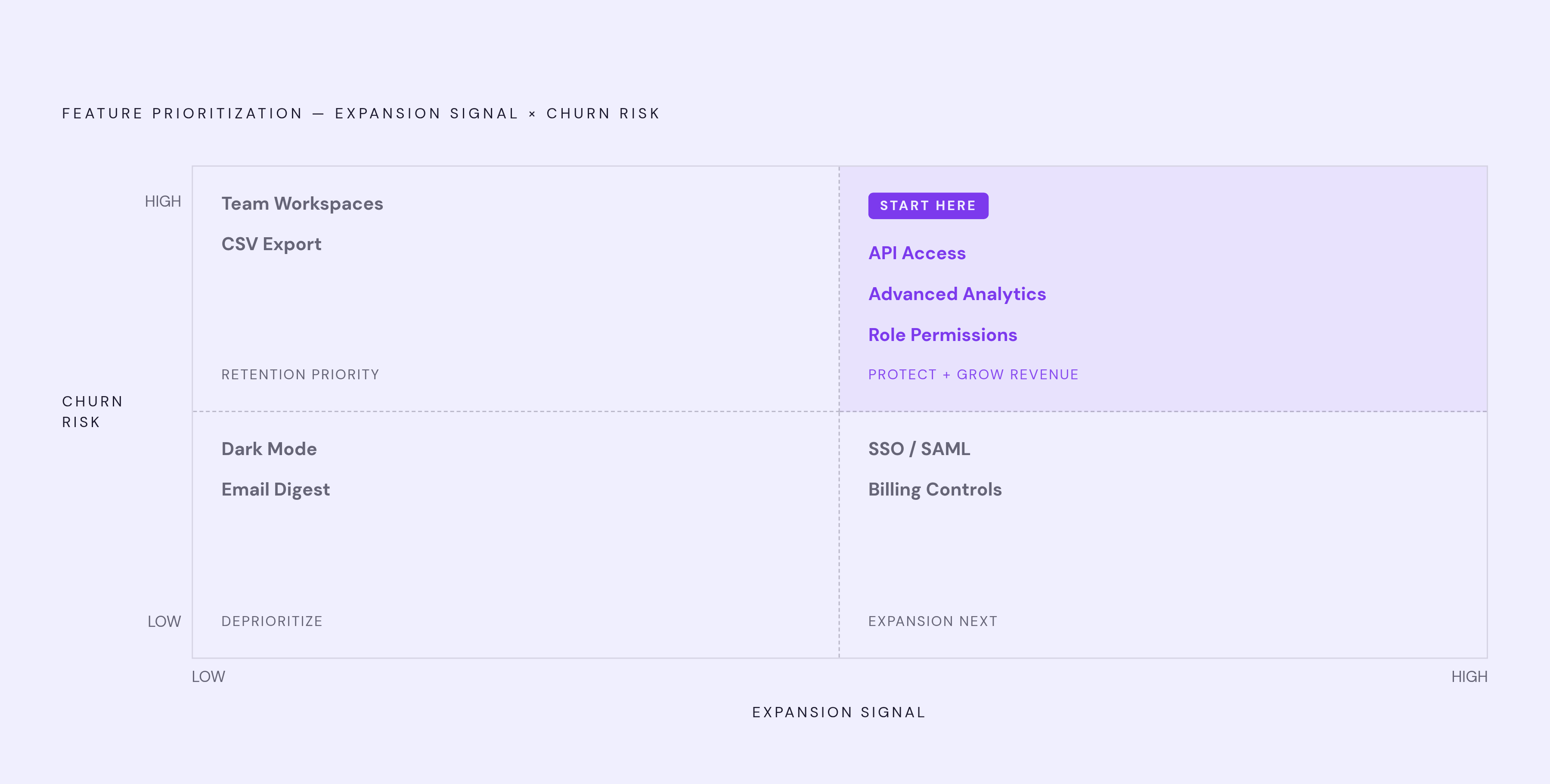Select the Advanced Analytics feature
Image resolution: width=1550 pixels, height=784 pixels.
pyautogui.click(x=957, y=294)
